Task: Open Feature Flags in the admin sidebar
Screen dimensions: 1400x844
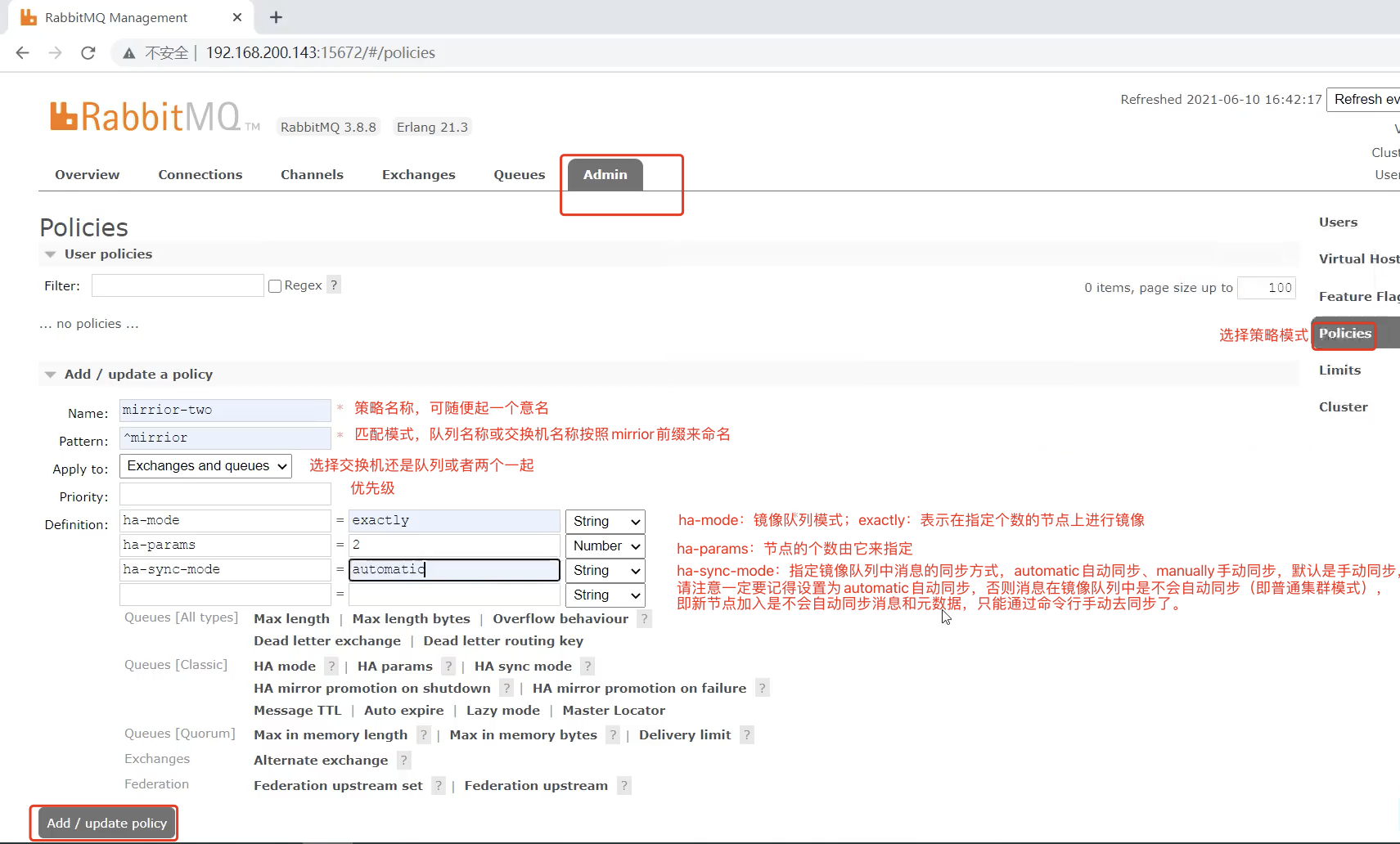Action: coord(1359,297)
